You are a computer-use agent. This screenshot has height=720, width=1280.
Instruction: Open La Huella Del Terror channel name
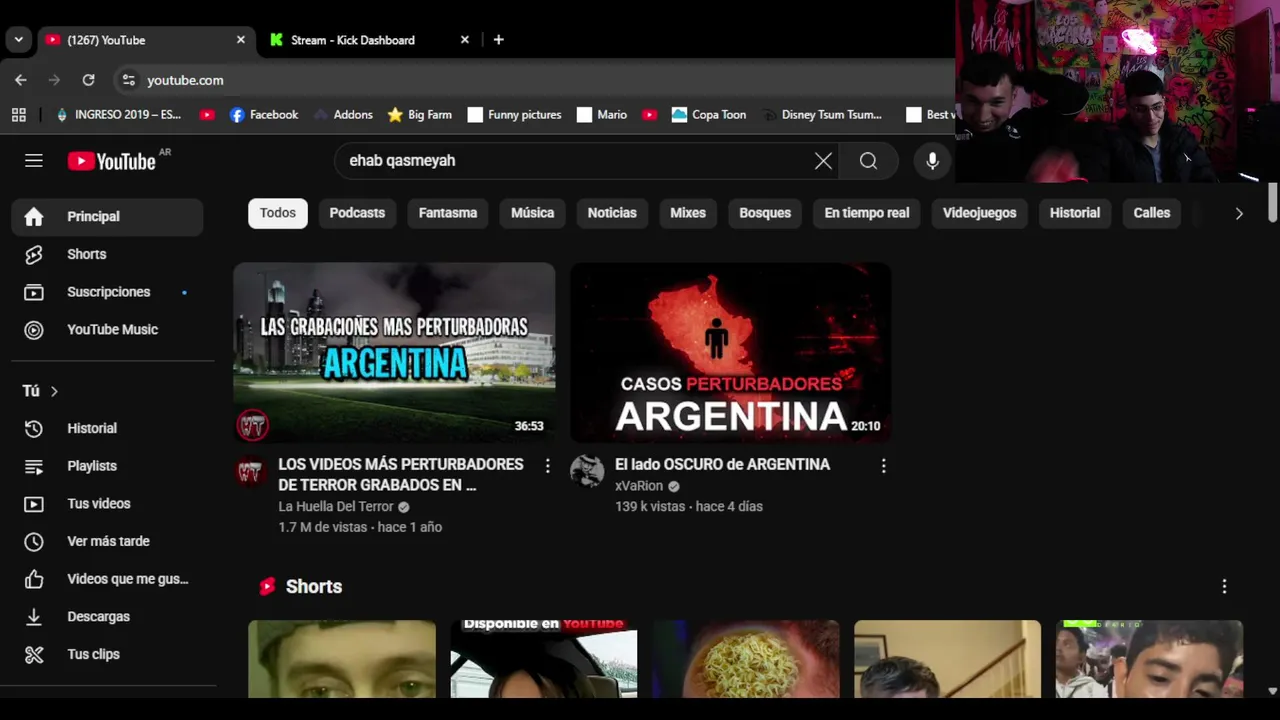click(x=336, y=507)
